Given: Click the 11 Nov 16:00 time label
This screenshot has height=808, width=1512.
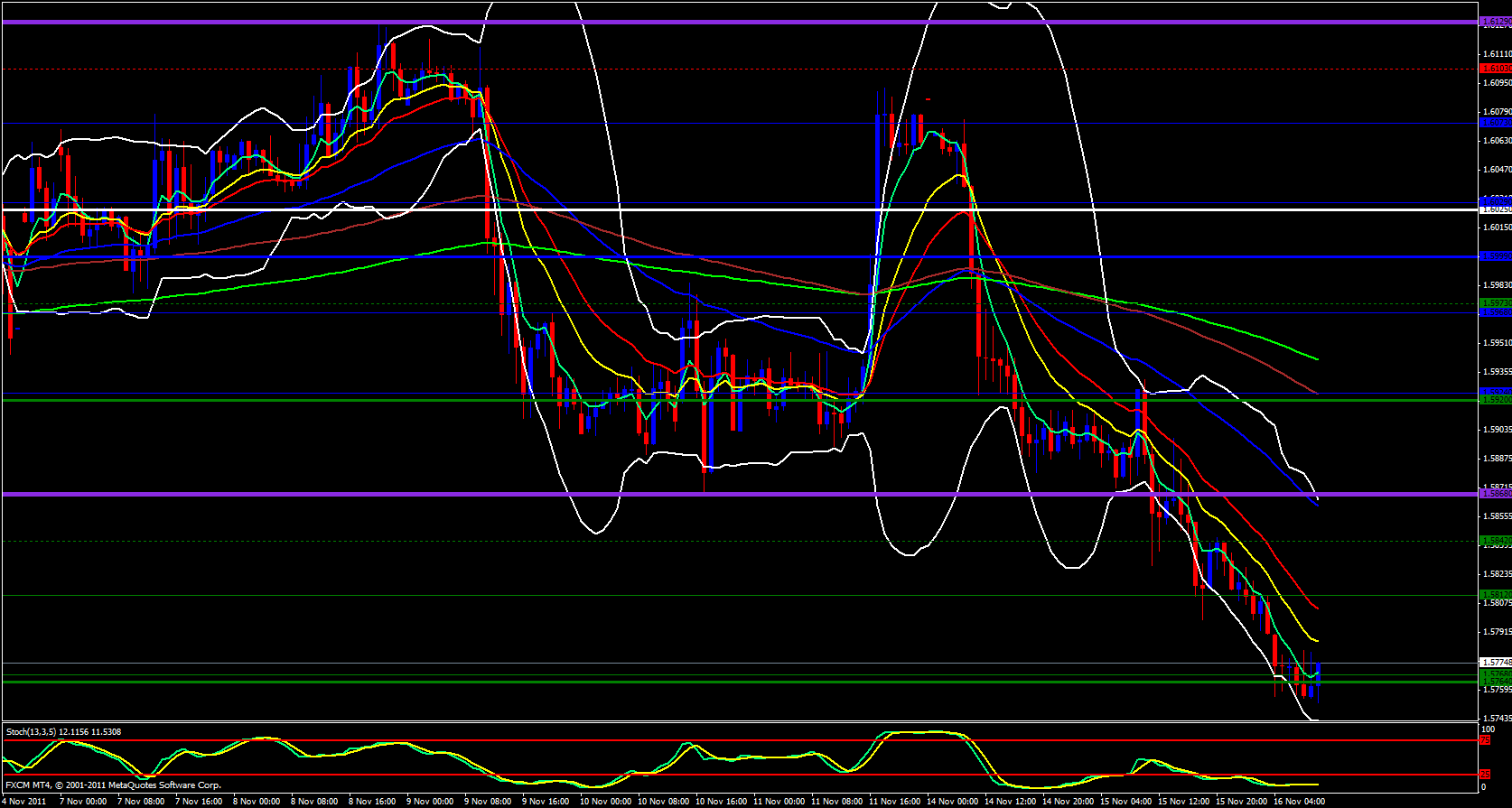Looking at the screenshot, I should 894,802.
